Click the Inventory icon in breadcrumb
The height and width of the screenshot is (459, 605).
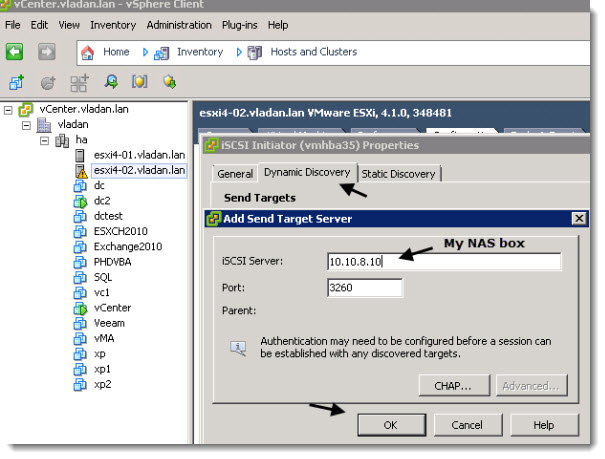161,53
